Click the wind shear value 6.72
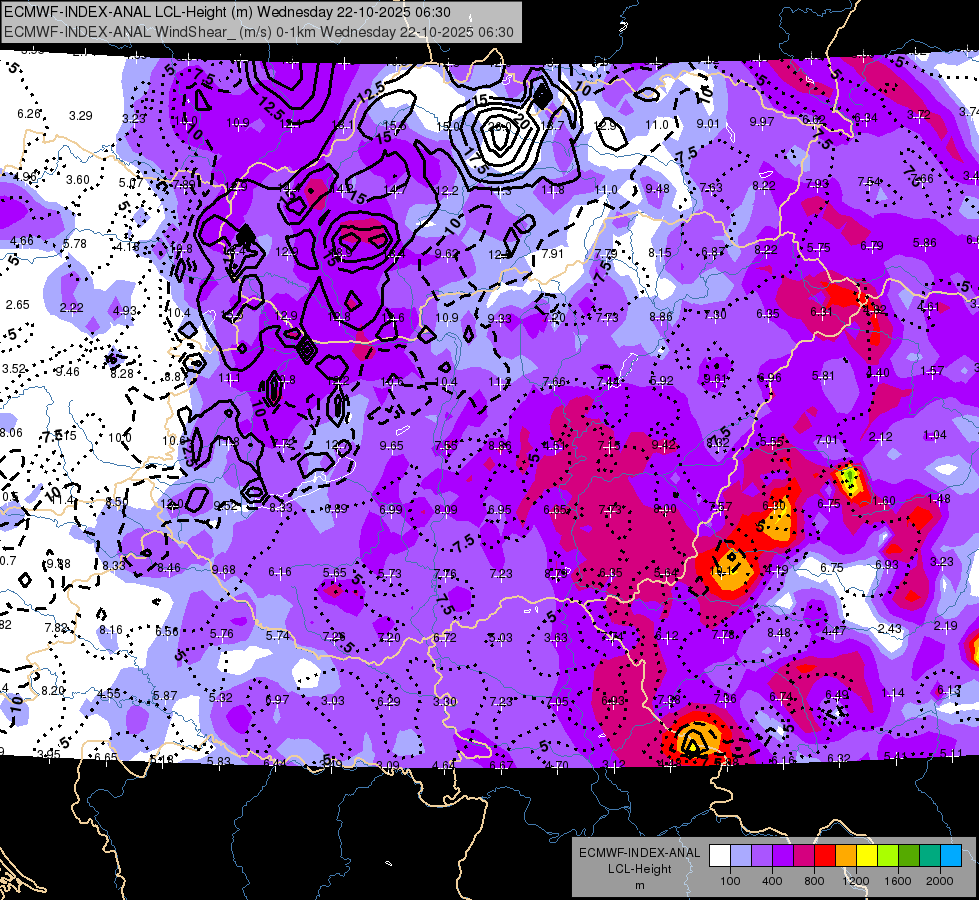979x900 pixels. [445, 638]
